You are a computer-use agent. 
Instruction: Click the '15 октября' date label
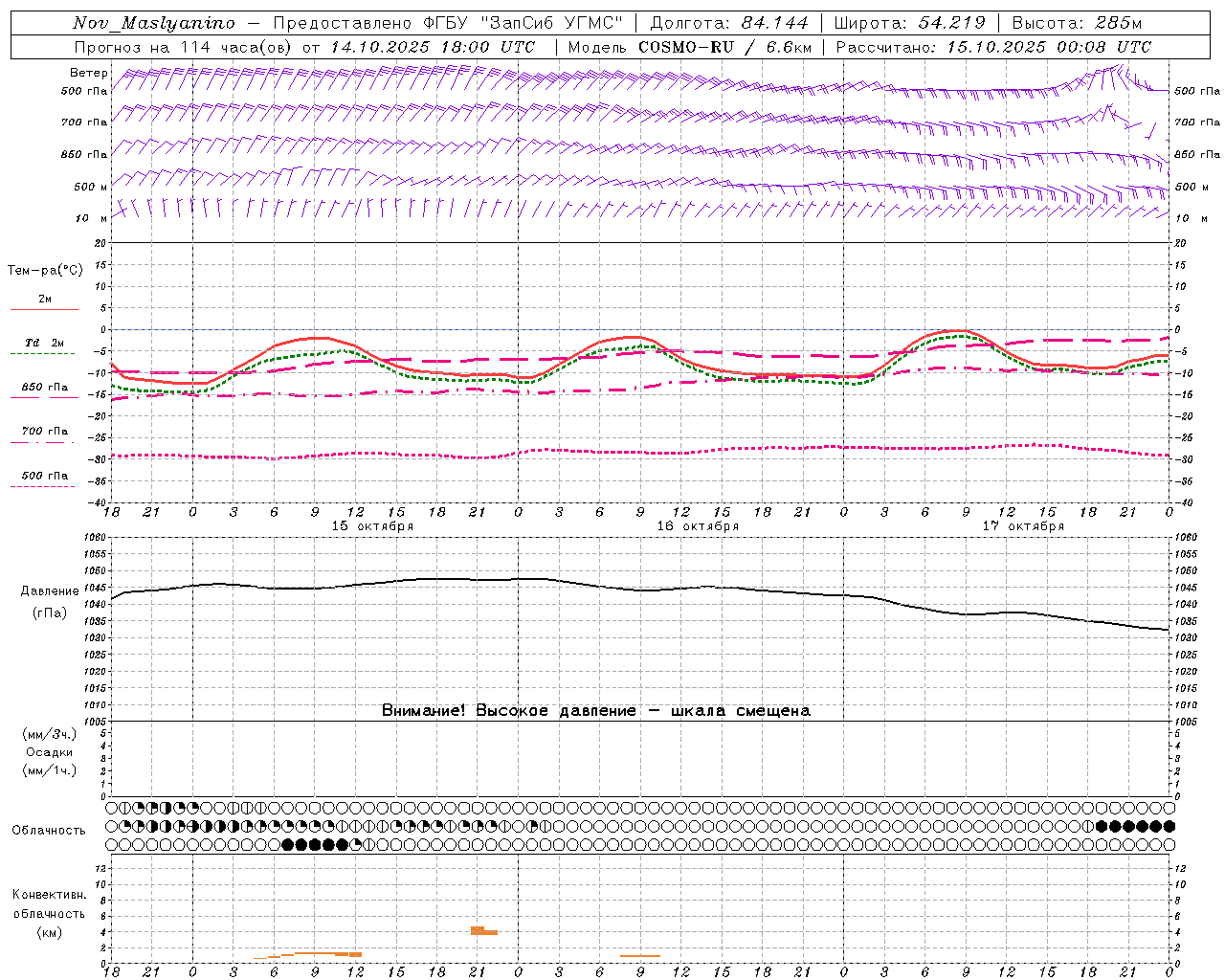373,526
